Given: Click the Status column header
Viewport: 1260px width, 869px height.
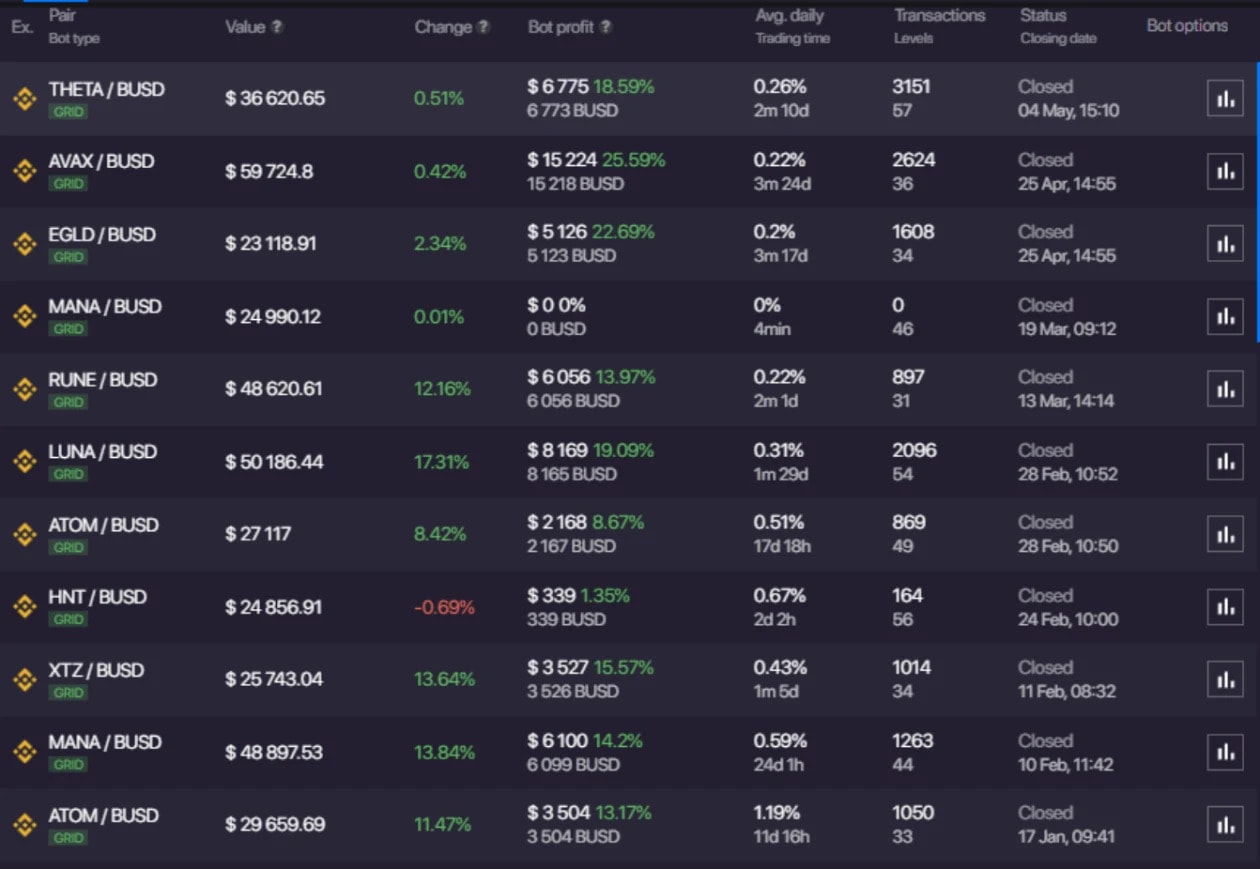Looking at the screenshot, I should click(1043, 16).
